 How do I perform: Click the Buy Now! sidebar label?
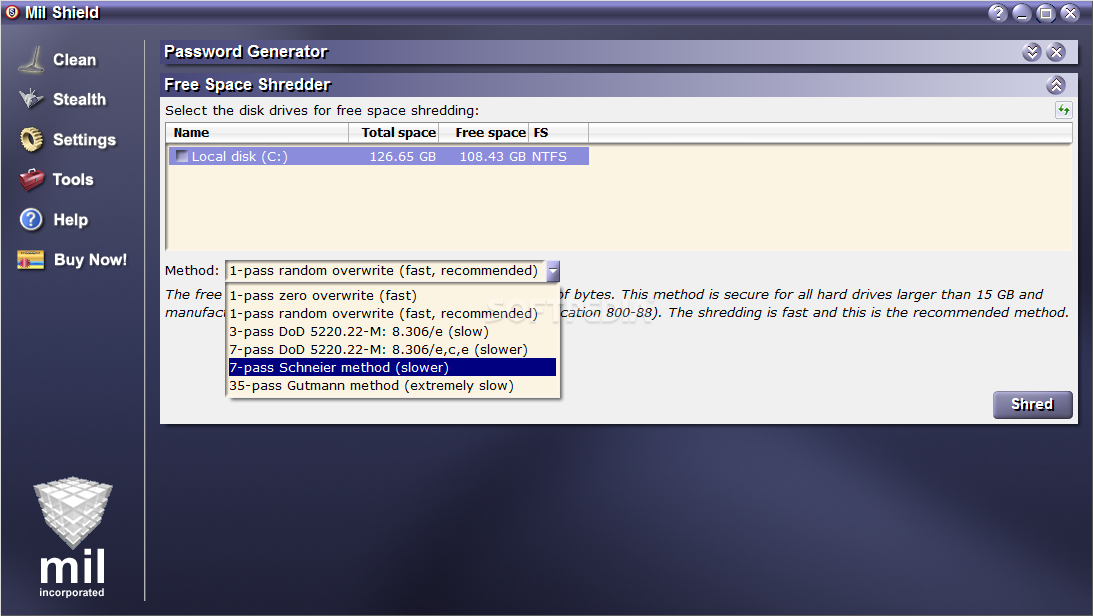click(91, 260)
